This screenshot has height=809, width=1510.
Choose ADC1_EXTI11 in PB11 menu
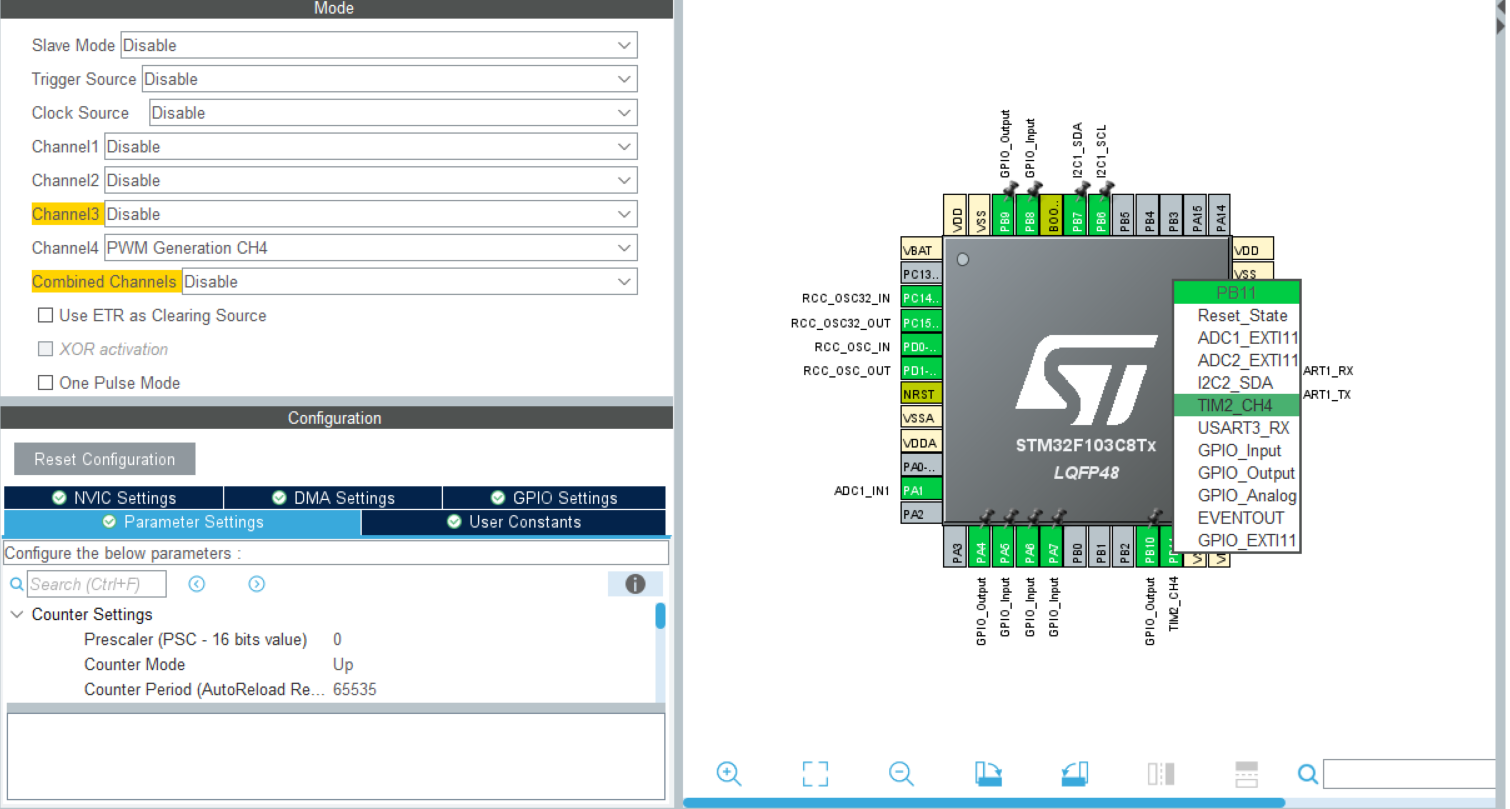(1236, 338)
